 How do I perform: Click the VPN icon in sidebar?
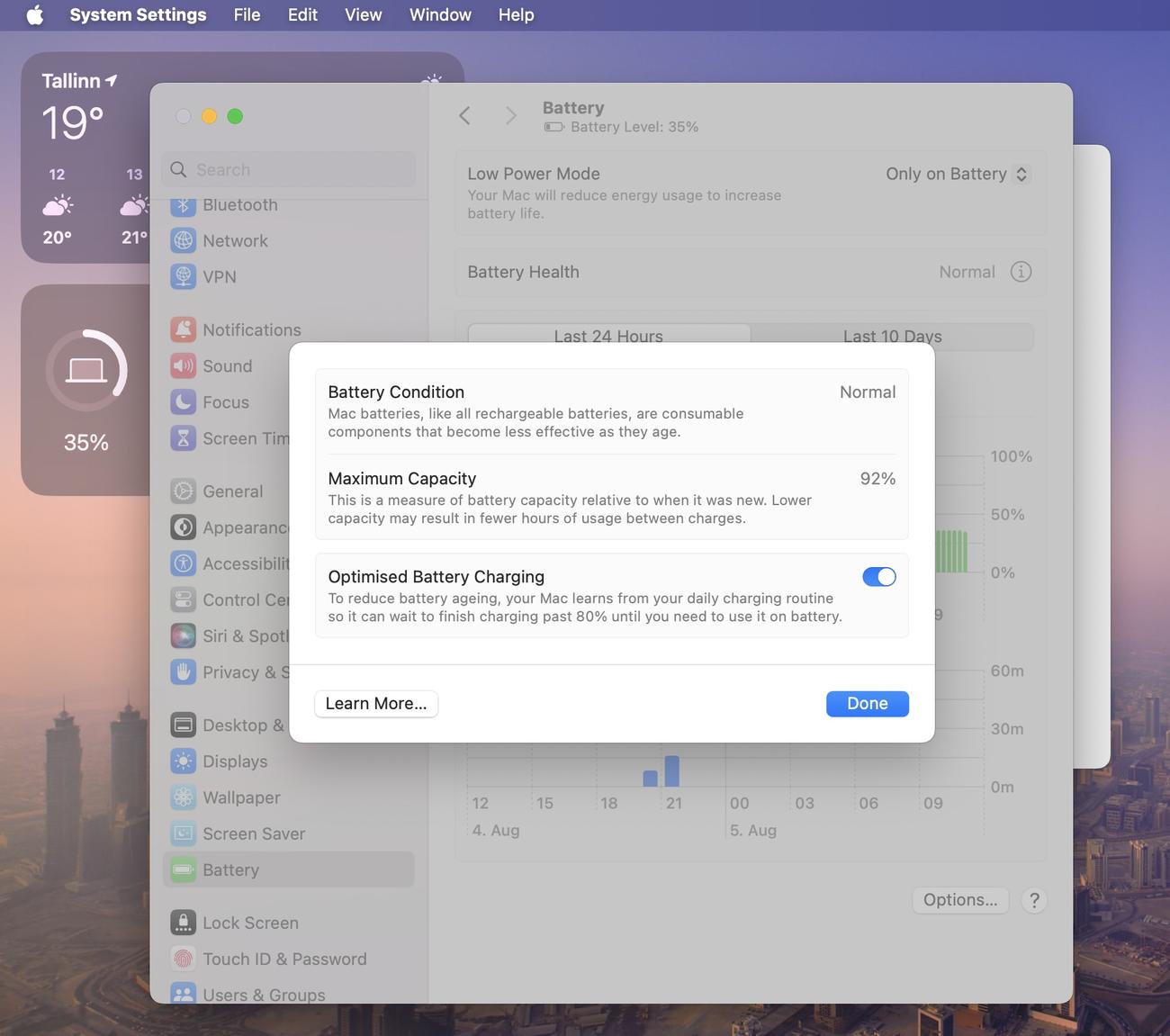pos(183,276)
